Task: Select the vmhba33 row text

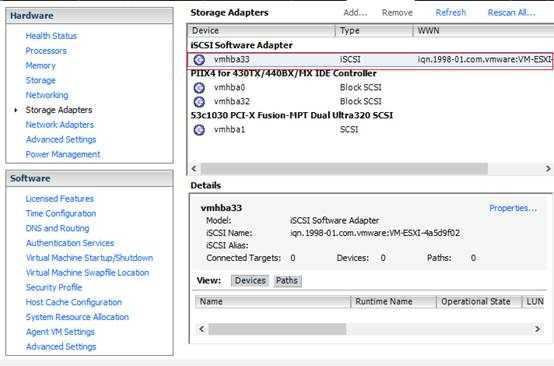Action: coord(232,59)
